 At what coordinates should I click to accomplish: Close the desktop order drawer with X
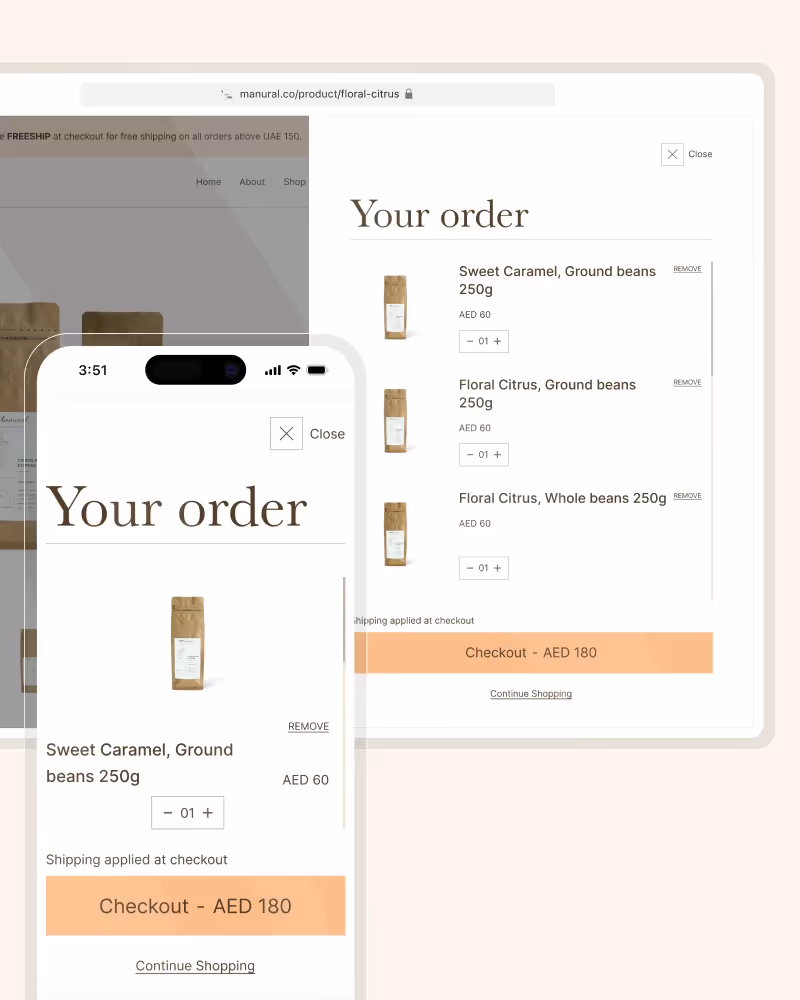[x=672, y=154]
